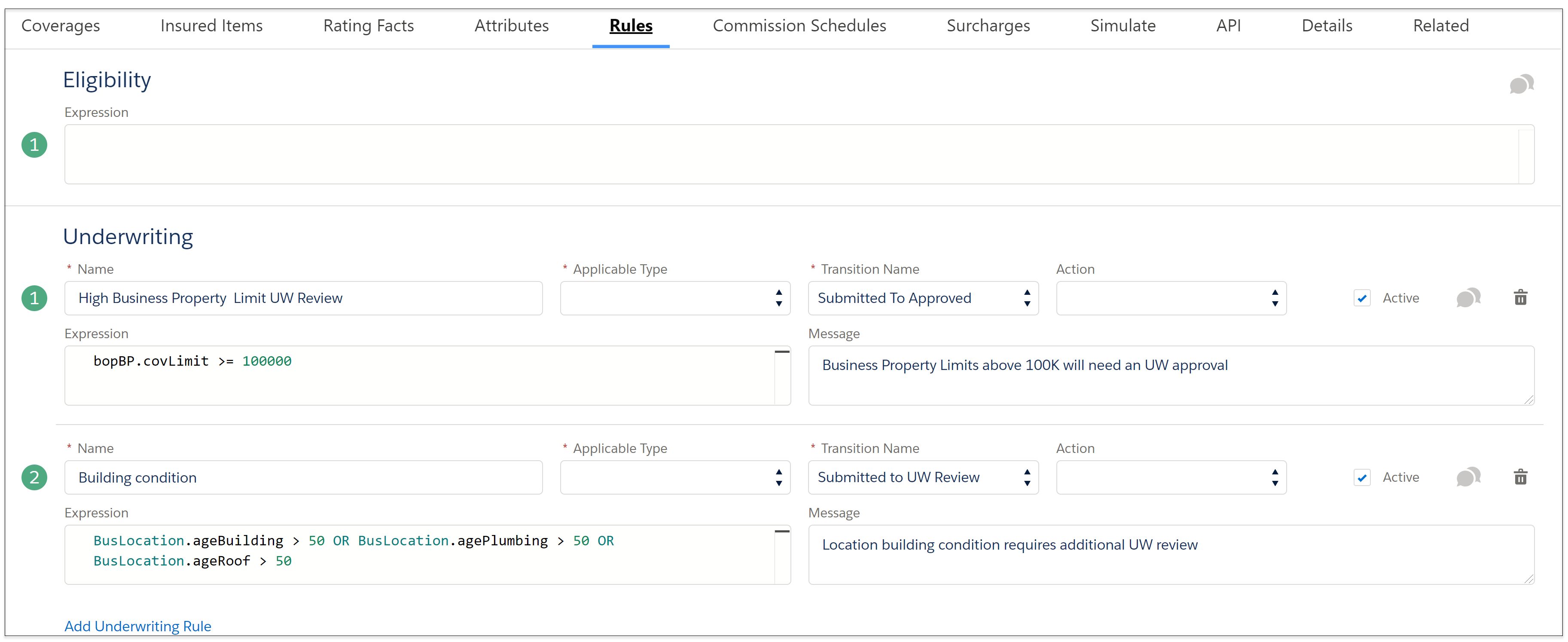This screenshot has width=1568, height=642.
Task: Switch to the Related tab
Action: pos(1440,26)
